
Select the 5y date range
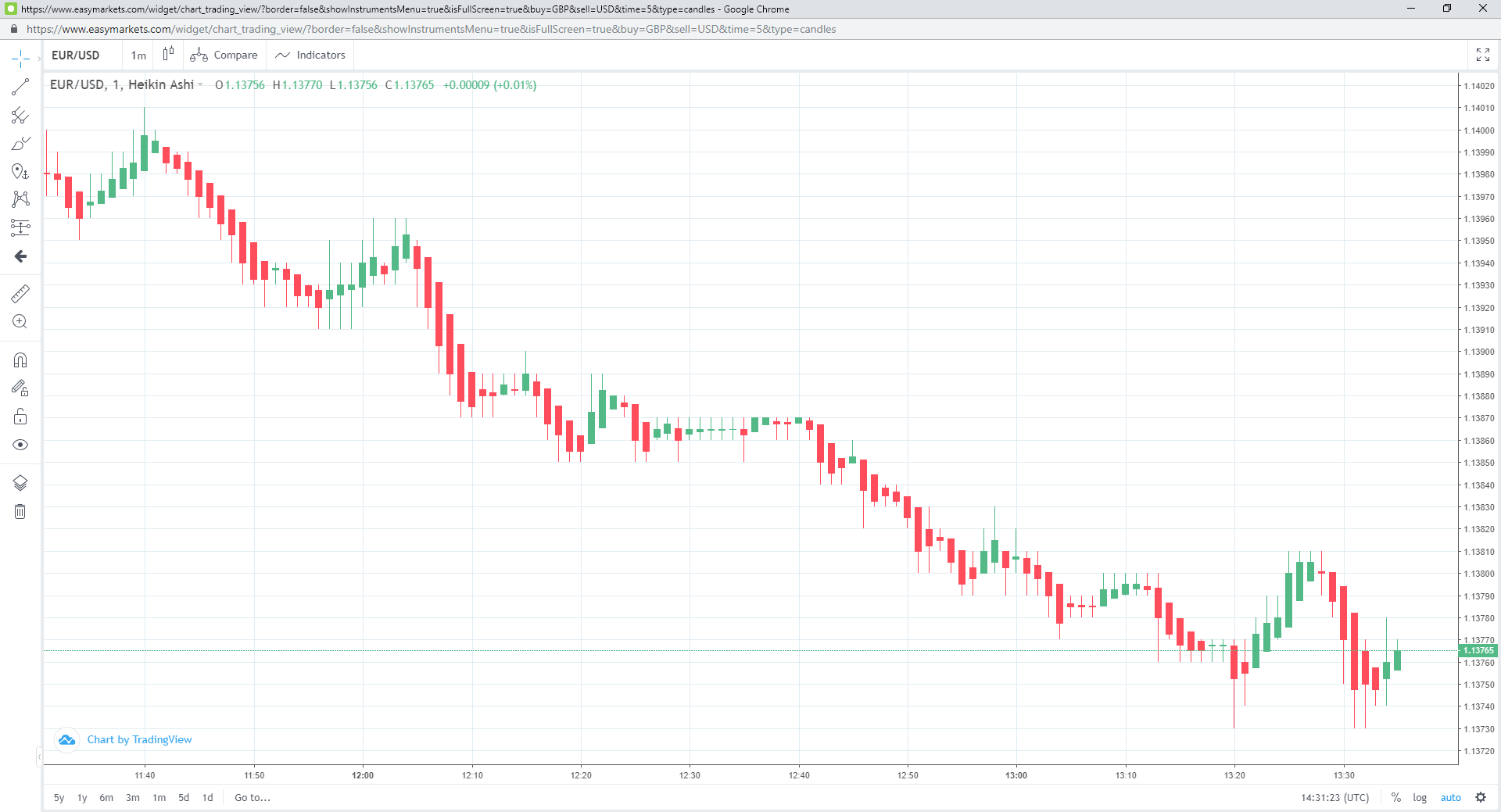59,798
